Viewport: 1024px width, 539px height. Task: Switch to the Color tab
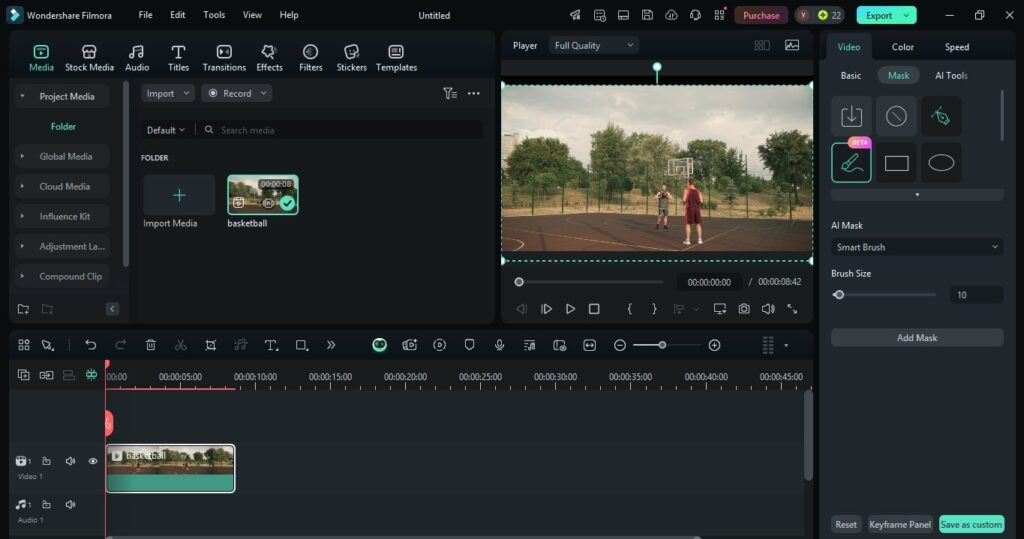(x=903, y=47)
